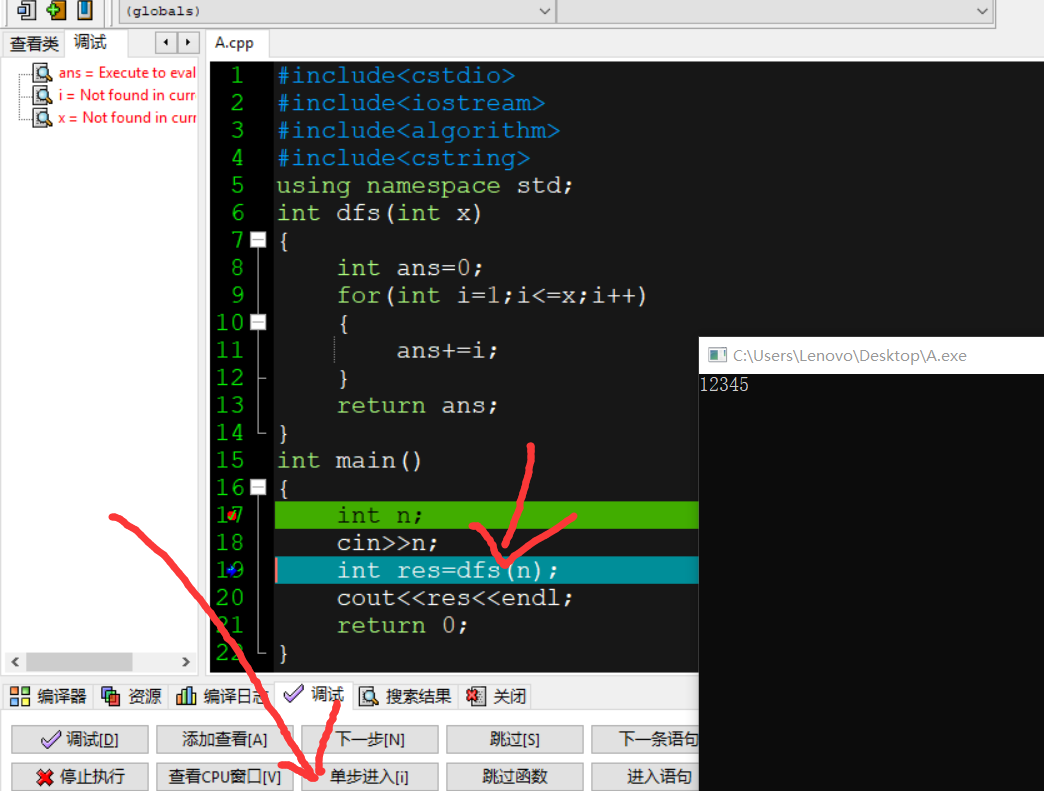This screenshot has width=1044, height=791.
Task: Click the right tab scroll arrow
Action: click(x=188, y=43)
